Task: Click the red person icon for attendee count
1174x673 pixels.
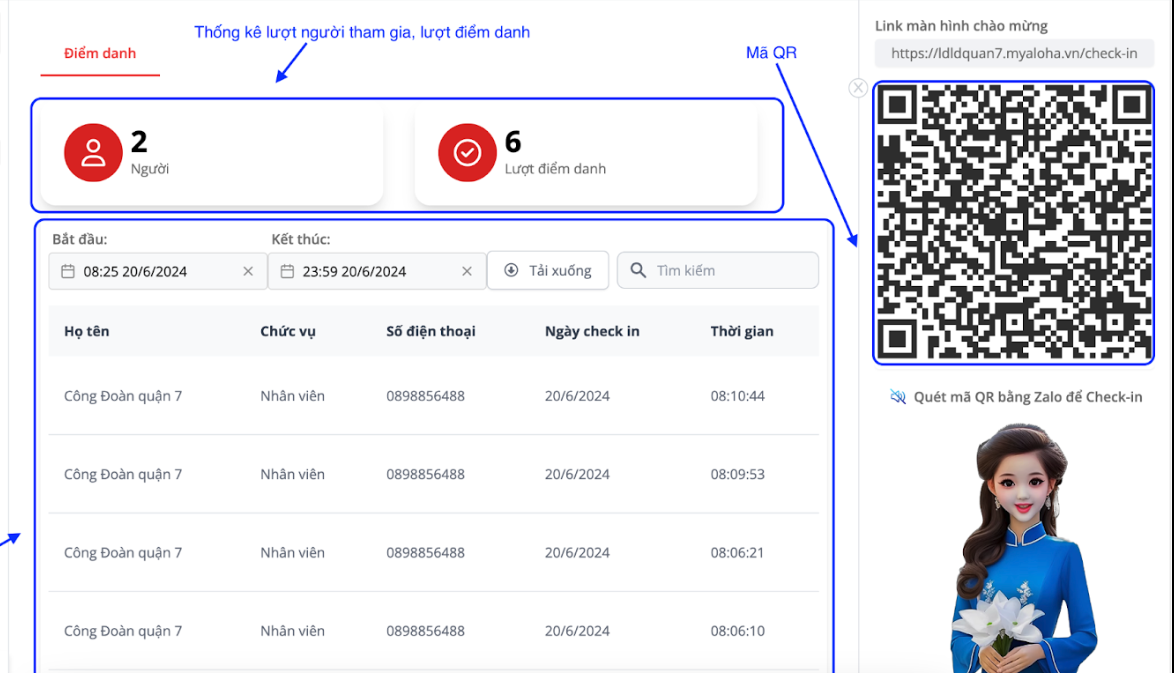Action: [x=93, y=153]
